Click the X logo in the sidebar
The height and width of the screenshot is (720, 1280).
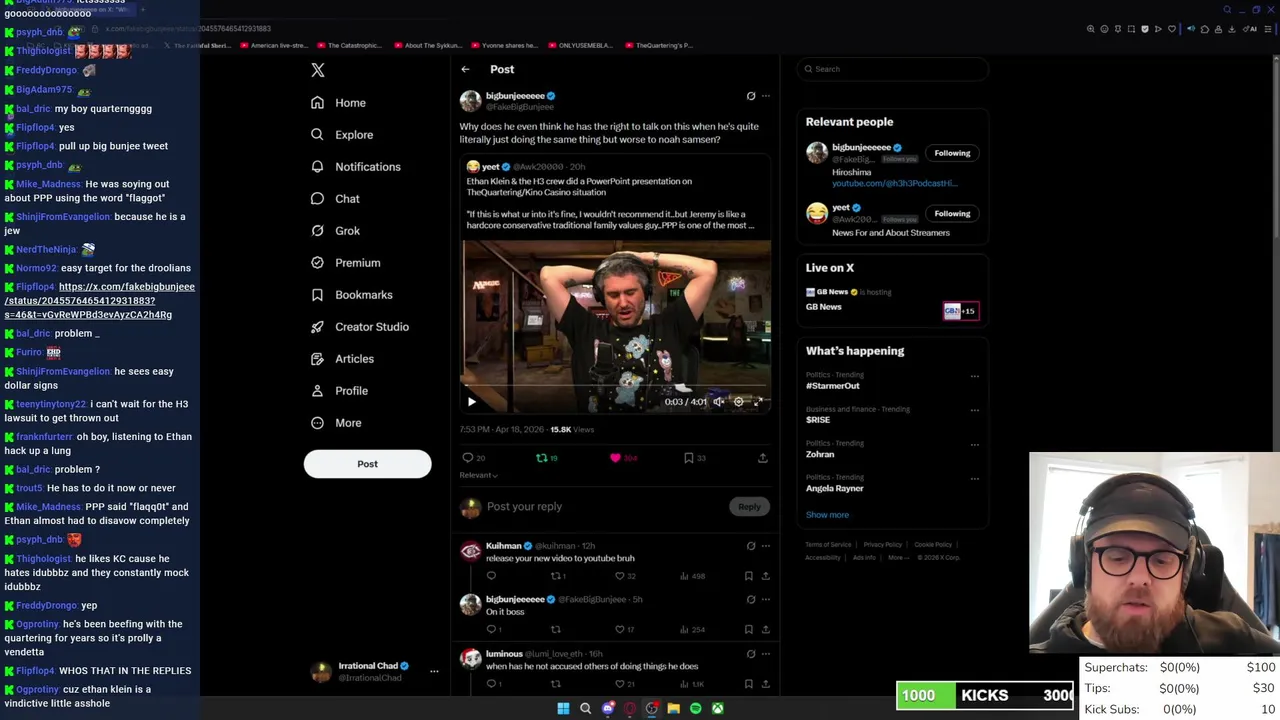[x=318, y=70]
